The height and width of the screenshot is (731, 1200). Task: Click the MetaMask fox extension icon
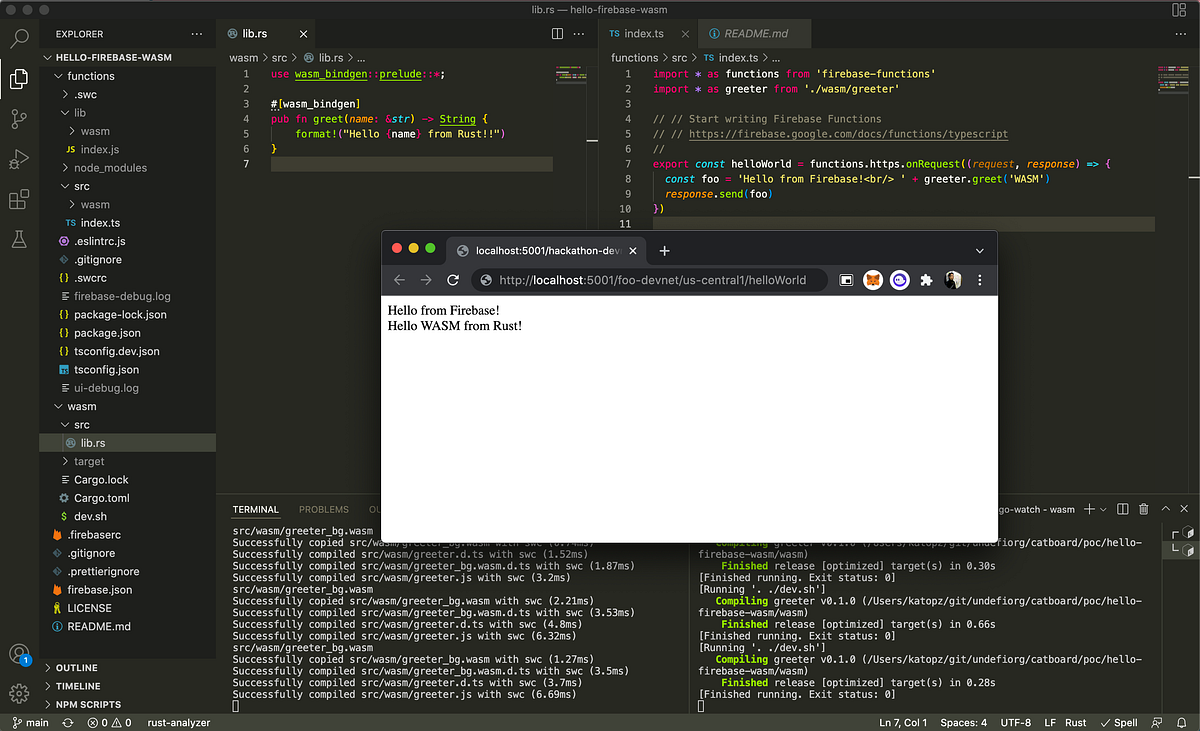tap(873, 280)
